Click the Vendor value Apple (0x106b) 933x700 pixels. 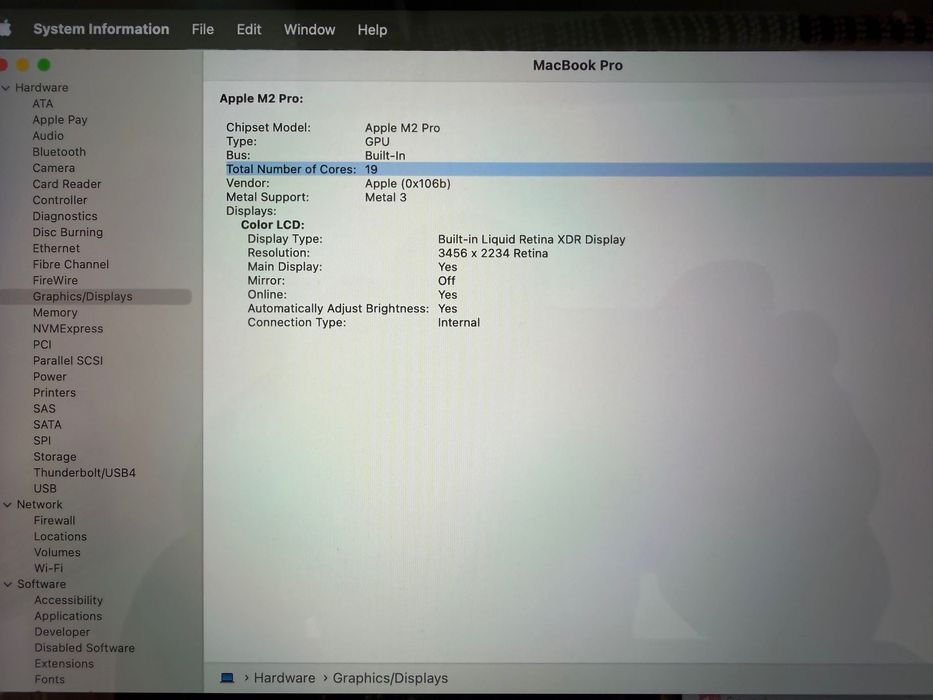pyautogui.click(x=408, y=183)
